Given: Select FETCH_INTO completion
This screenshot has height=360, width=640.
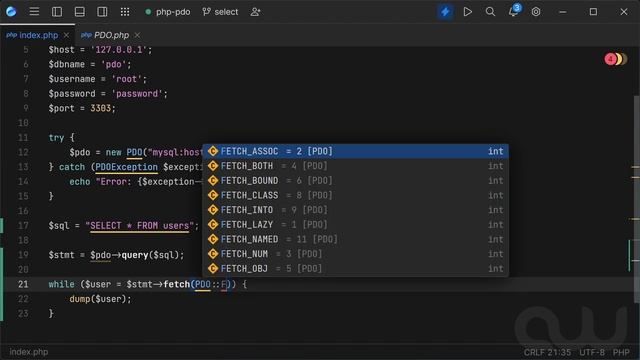Looking at the screenshot, I should click(x=356, y=210).
